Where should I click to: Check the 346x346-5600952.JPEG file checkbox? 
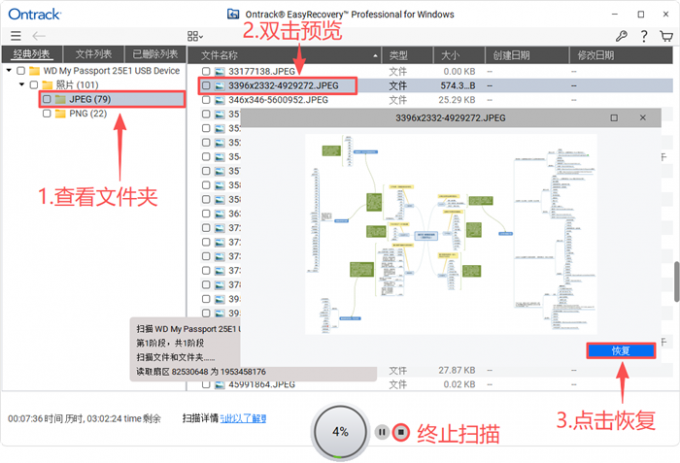[x=206, y=100]
